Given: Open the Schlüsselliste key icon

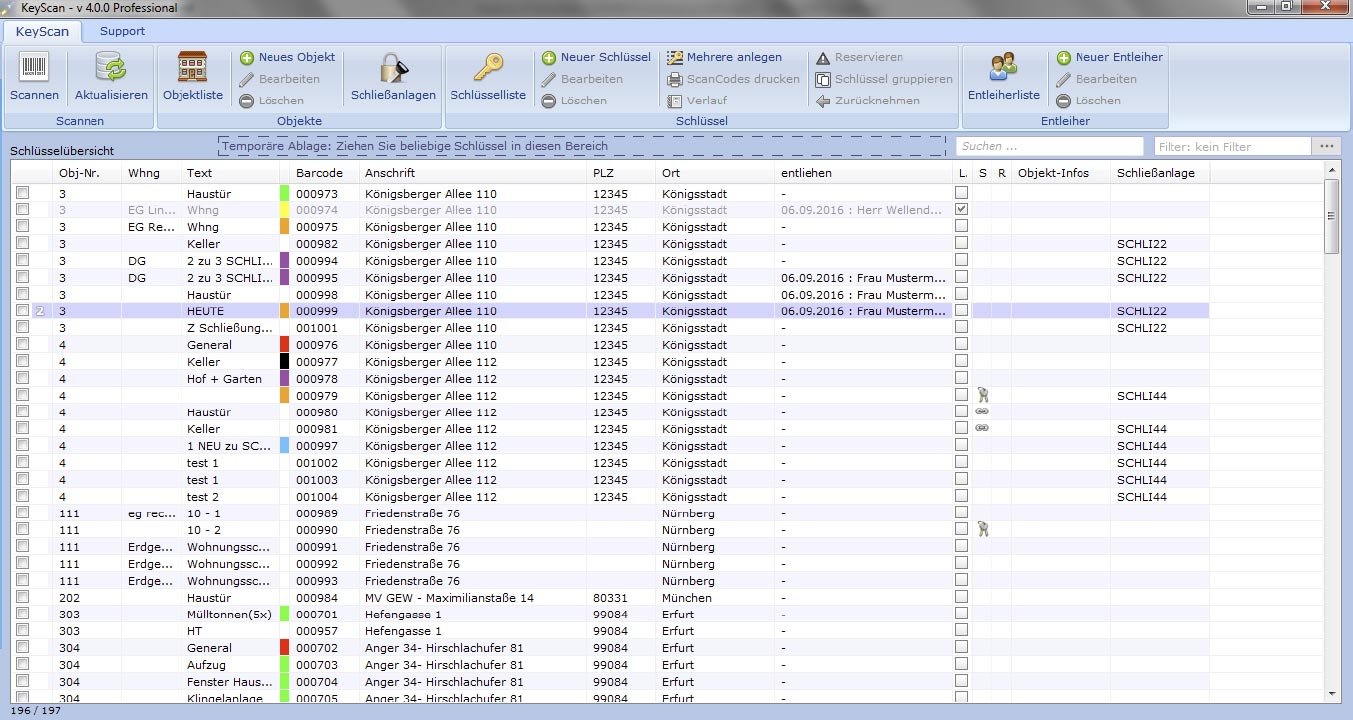Looking at the screenshot, I should (488, 69).
